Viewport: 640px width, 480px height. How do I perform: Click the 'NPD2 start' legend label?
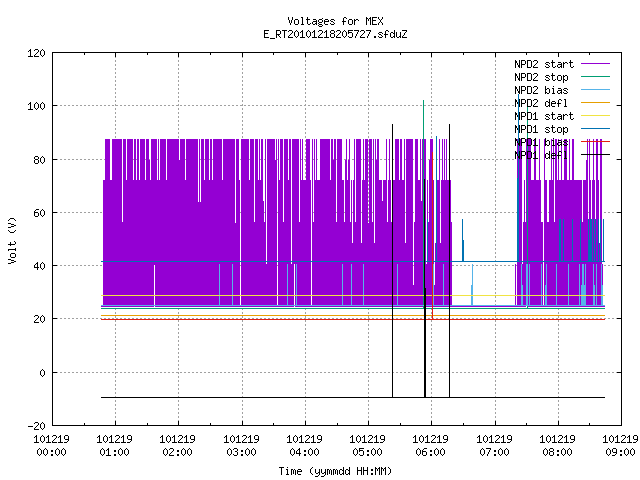(544, 64)
